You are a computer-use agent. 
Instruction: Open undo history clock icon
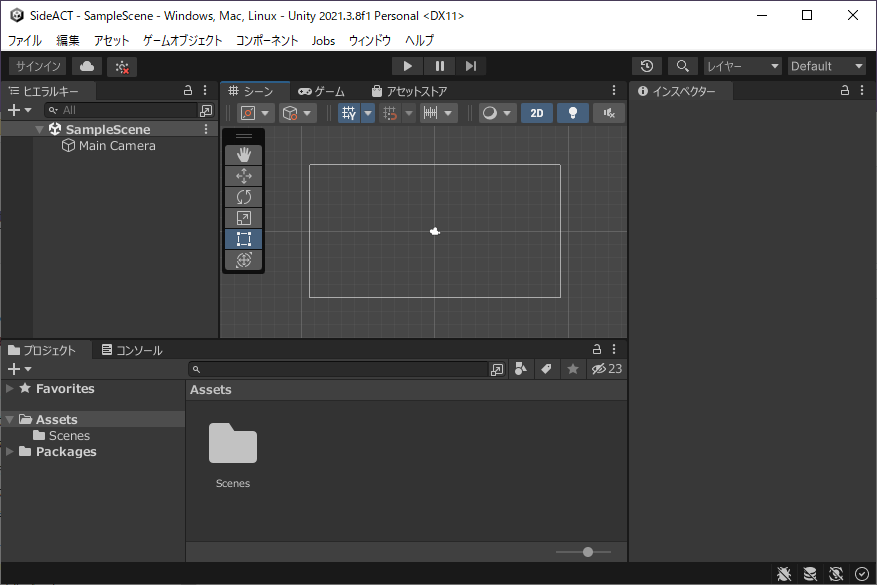click(x=647, y=66)
